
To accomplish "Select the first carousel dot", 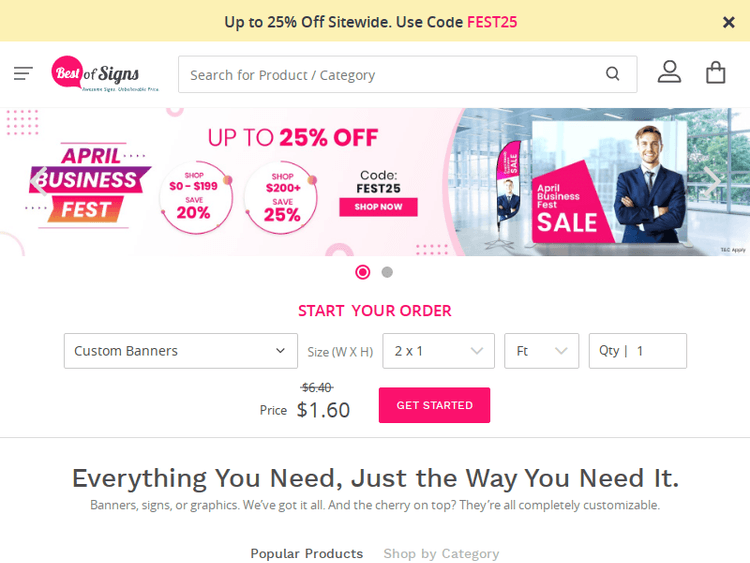I will 363,272.
